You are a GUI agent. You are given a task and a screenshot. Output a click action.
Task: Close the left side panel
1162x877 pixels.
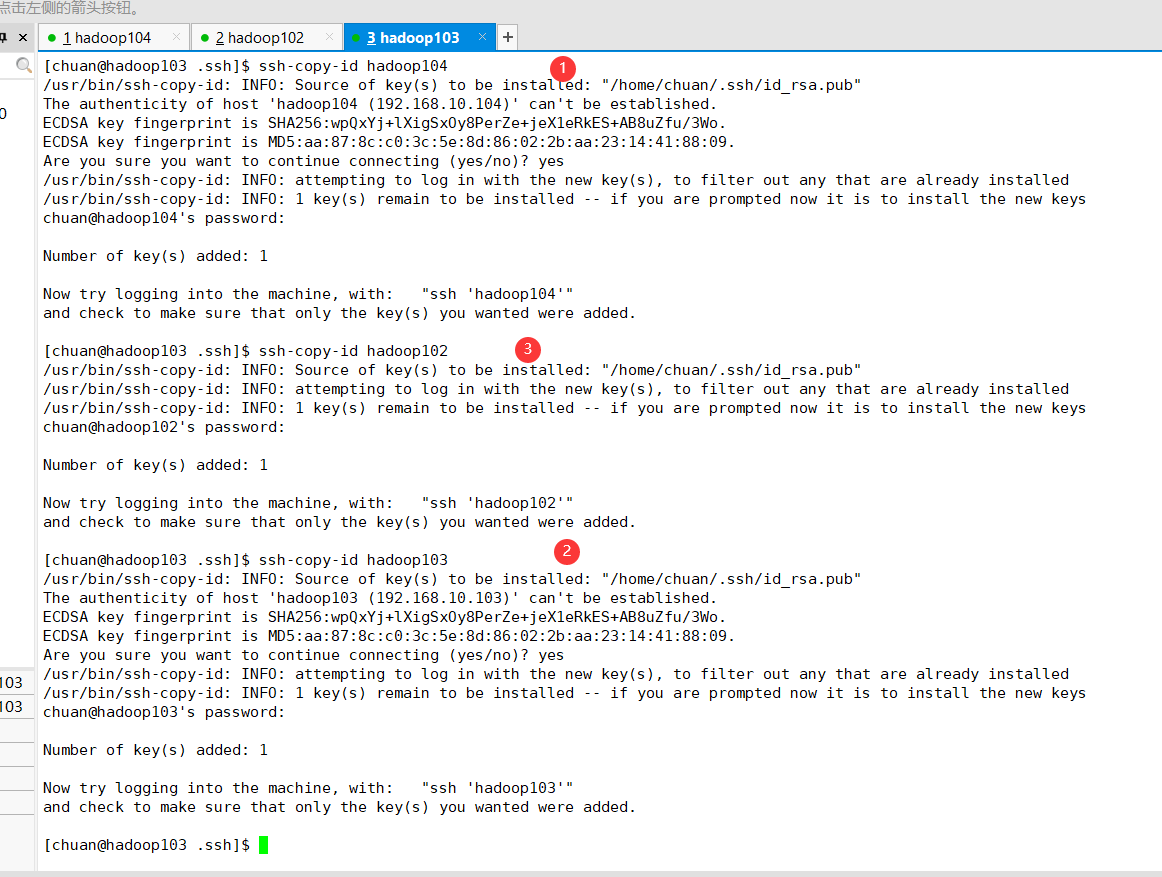pos(23,37)
